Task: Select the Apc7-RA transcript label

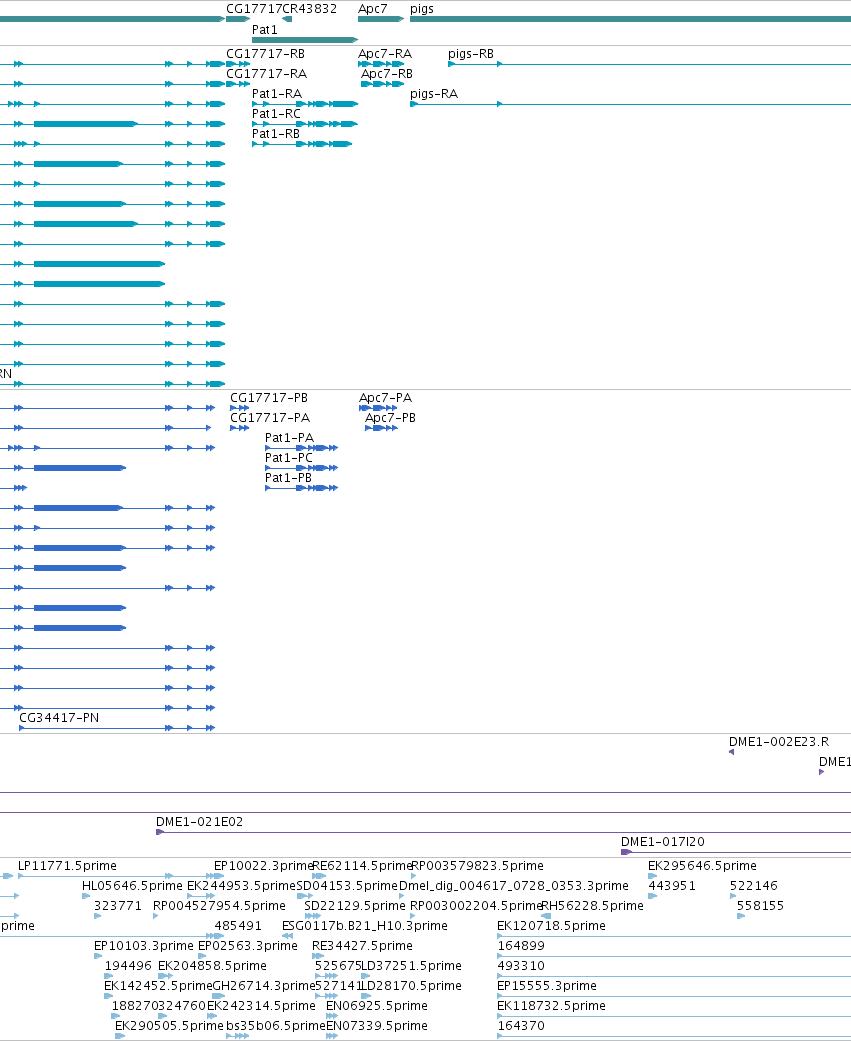Action: point(385,54)
